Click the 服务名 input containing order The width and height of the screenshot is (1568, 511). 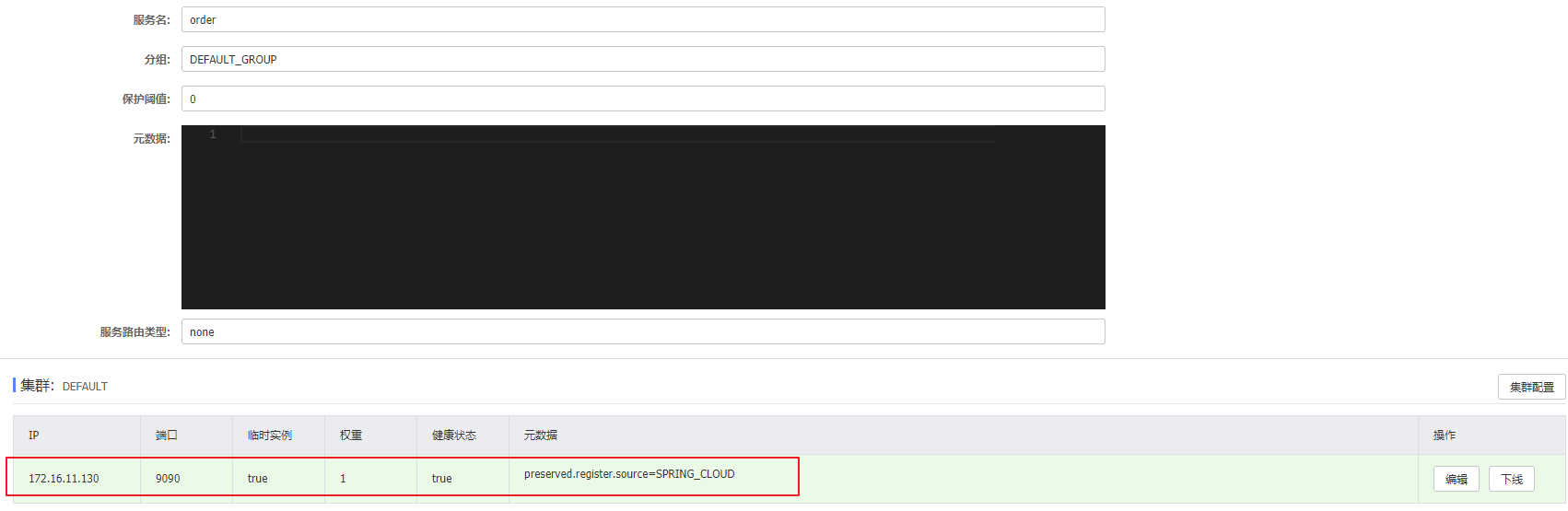(x=642, y=19)
